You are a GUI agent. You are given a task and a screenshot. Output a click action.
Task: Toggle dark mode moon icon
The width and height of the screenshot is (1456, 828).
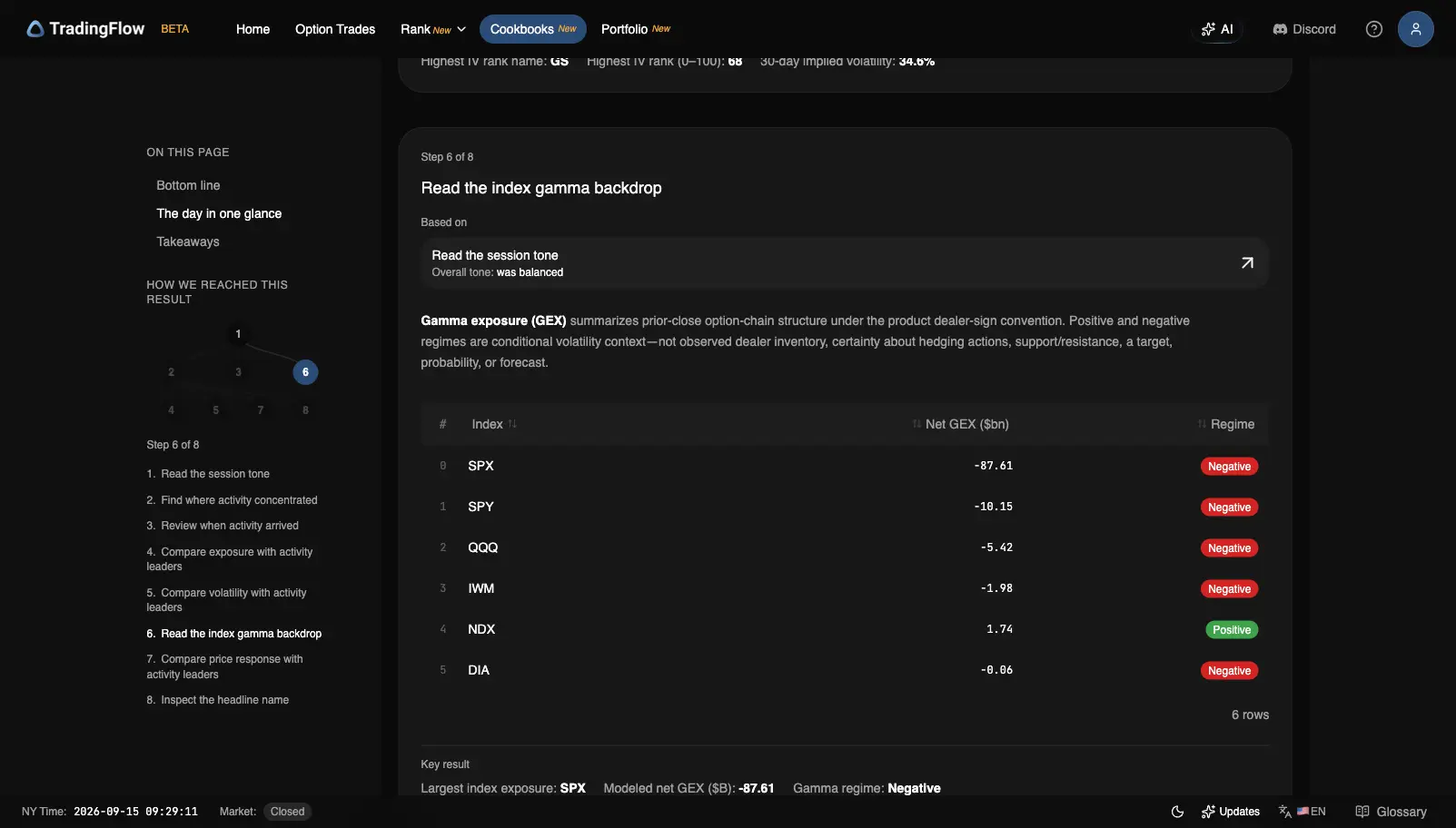[1177, 812]
